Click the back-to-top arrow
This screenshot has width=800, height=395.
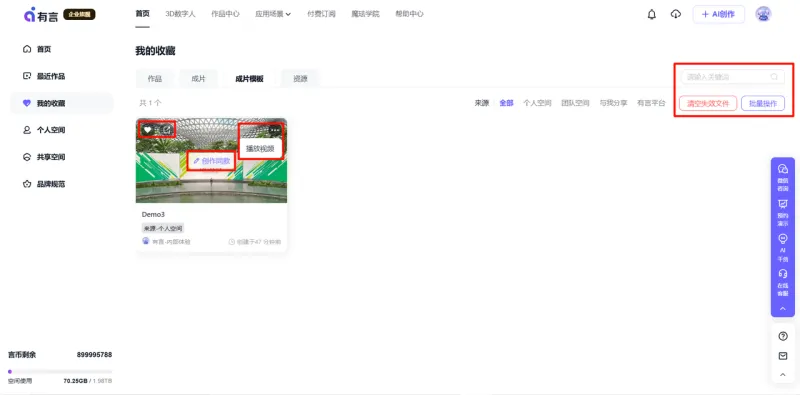coord(783,375)
